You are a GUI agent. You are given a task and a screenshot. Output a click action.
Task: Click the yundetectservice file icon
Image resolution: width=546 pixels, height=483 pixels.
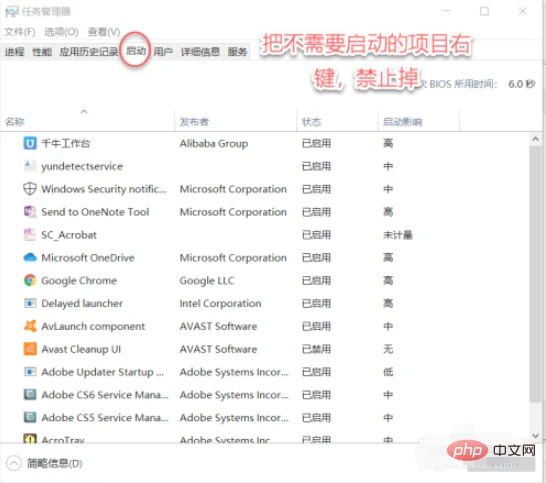30,166
